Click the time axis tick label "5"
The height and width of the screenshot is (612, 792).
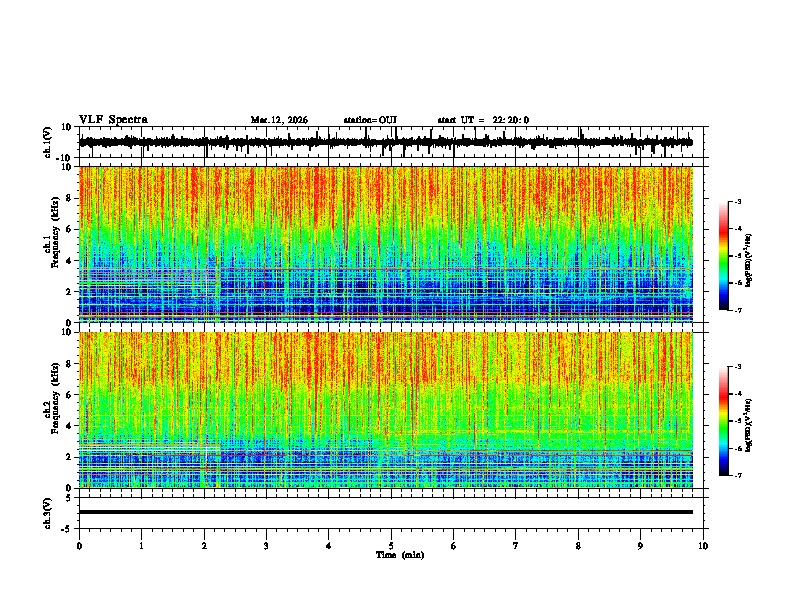click(x=391, y=546)
